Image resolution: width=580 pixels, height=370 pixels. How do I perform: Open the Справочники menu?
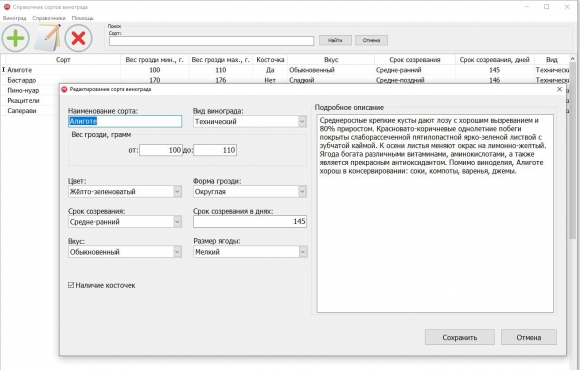tap(49, 18)
